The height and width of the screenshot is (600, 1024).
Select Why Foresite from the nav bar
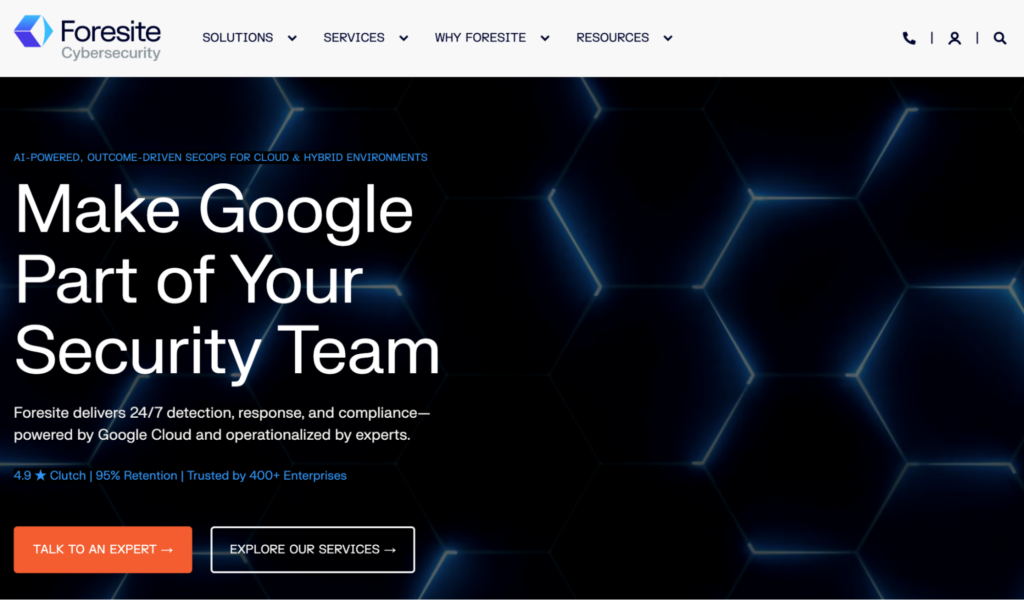coord(480,37)
